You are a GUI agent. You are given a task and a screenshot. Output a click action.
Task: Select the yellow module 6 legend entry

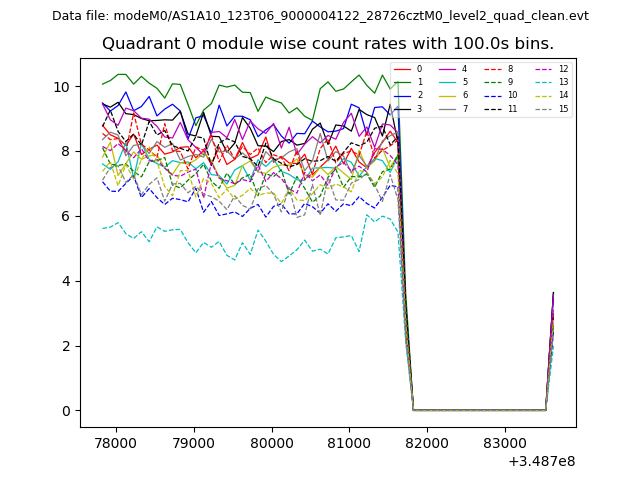(x=453, y=95)
